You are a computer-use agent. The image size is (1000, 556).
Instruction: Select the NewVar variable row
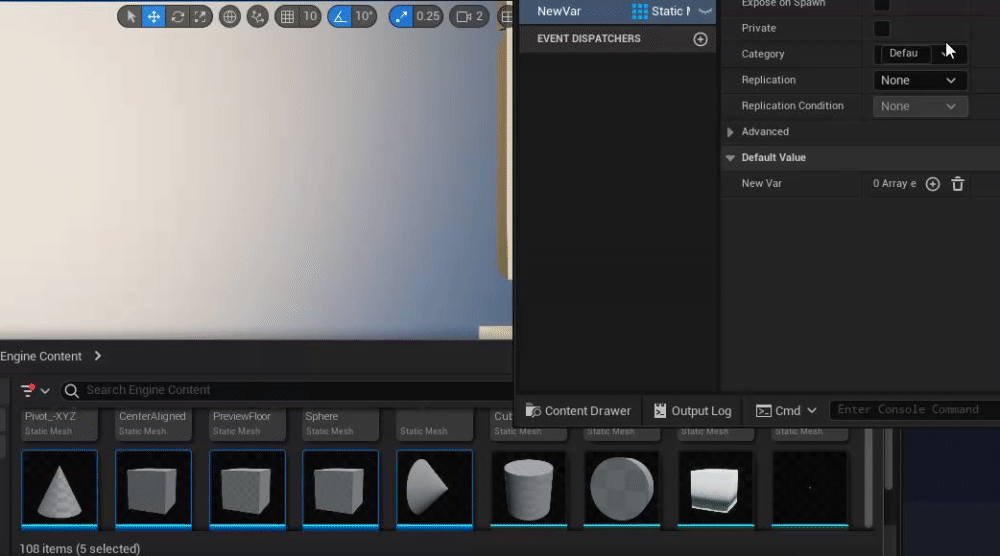point(617,11)
